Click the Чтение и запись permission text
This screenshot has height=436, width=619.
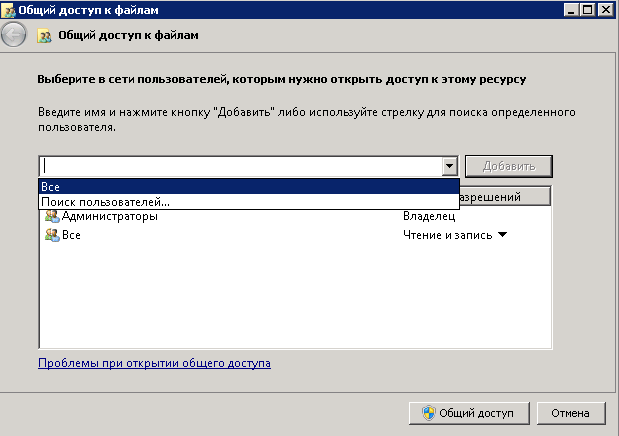point(448,235)
